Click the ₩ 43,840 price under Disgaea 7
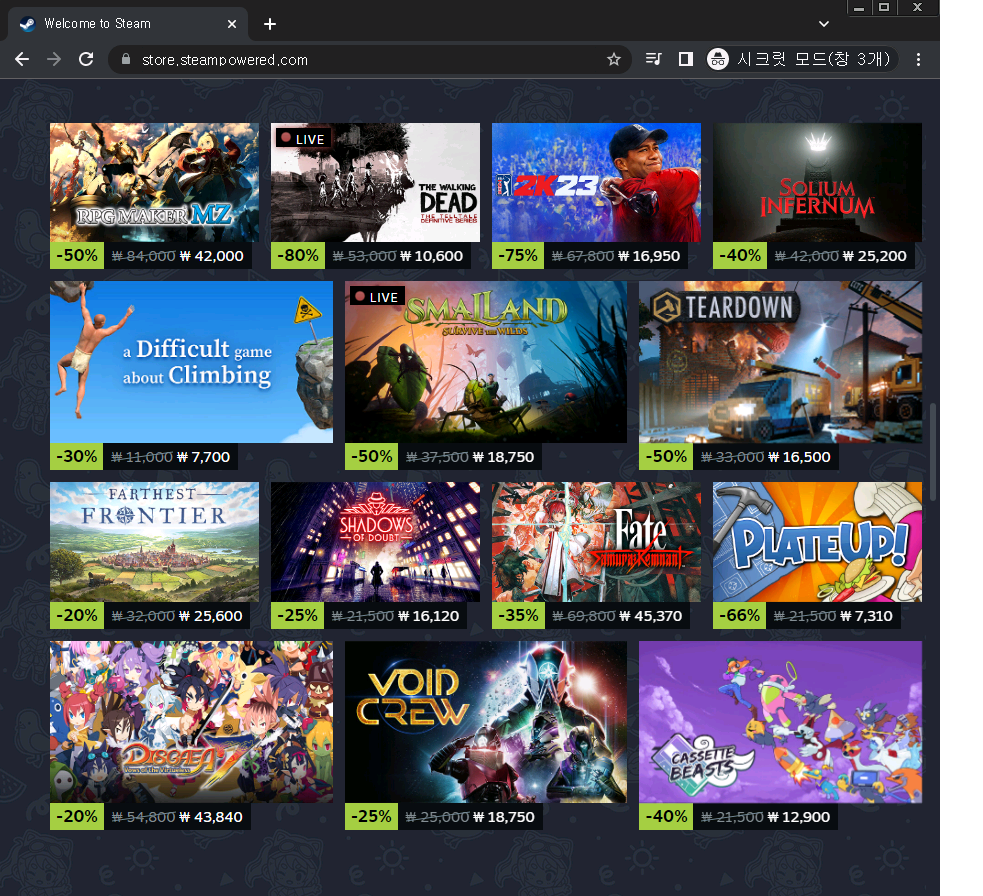 [x=211, y=817]
